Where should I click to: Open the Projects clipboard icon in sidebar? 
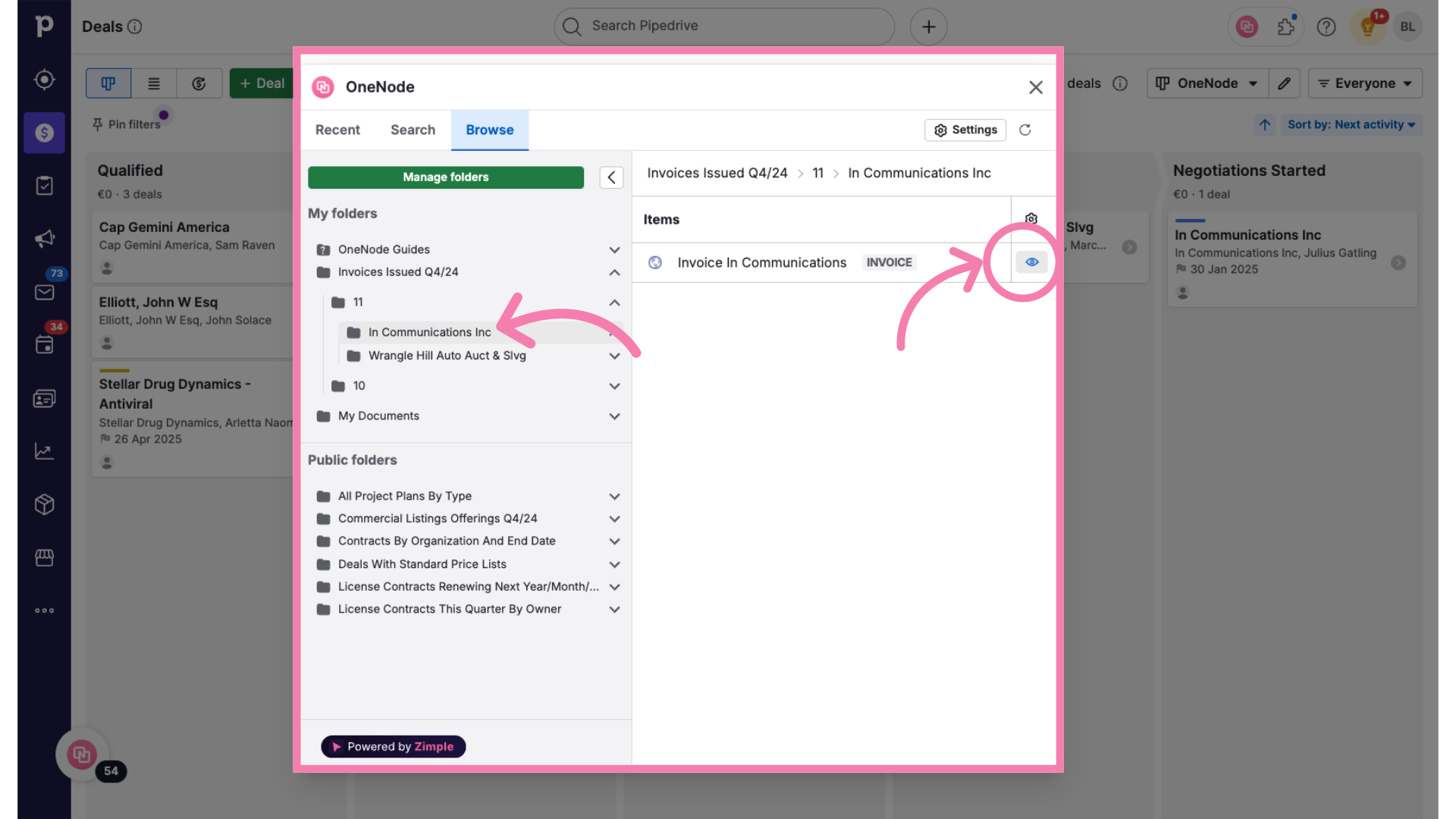[x=44, y=186]
